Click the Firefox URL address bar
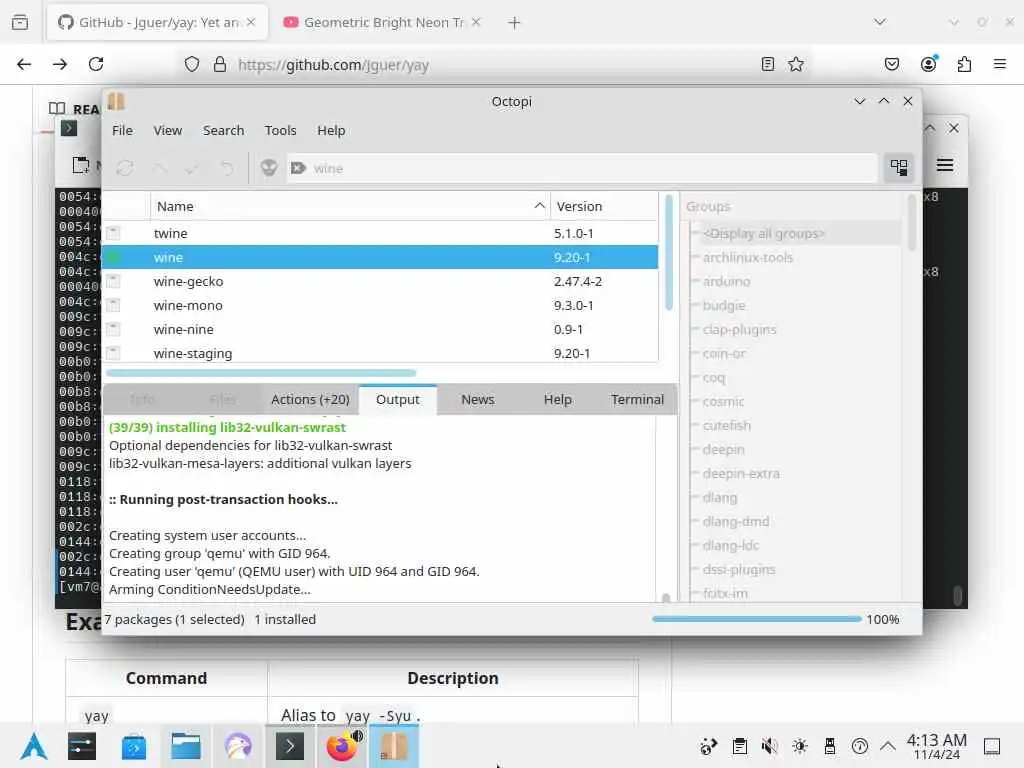Image resolution: width=1024 pixels, height=768 pixels. (x=496, y=64)
